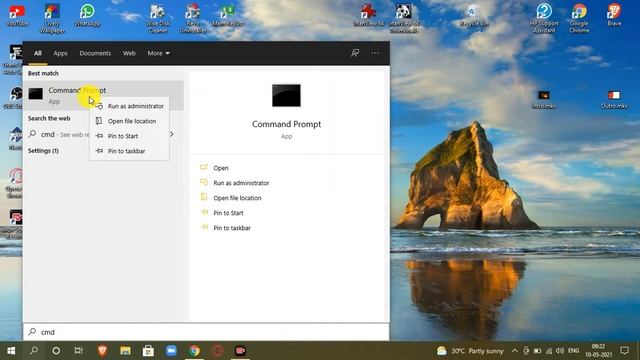
Task: Launch Brave from the taskbar
Action: coord(102,351)
